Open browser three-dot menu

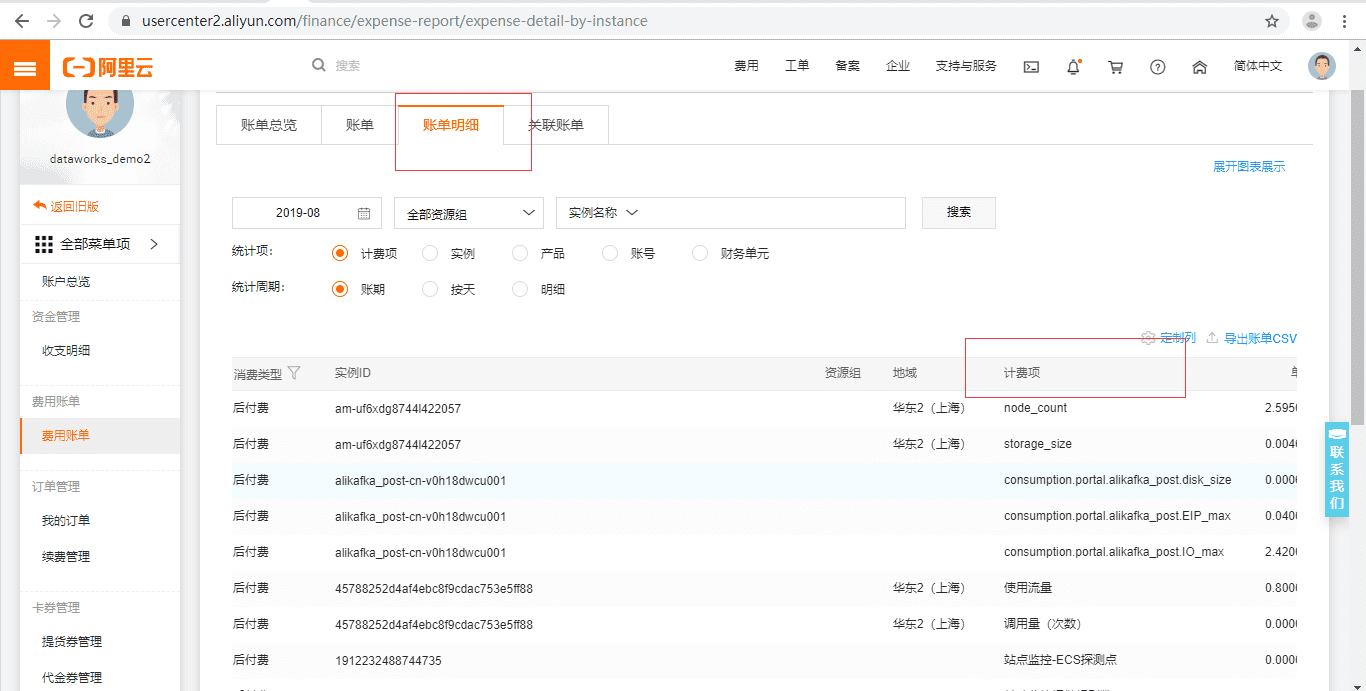pos(1346,21)
